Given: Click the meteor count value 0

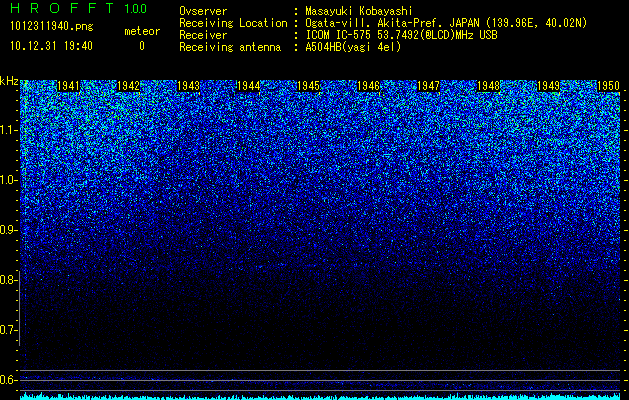Looking at the screenshot, I should tap(142, 46).
